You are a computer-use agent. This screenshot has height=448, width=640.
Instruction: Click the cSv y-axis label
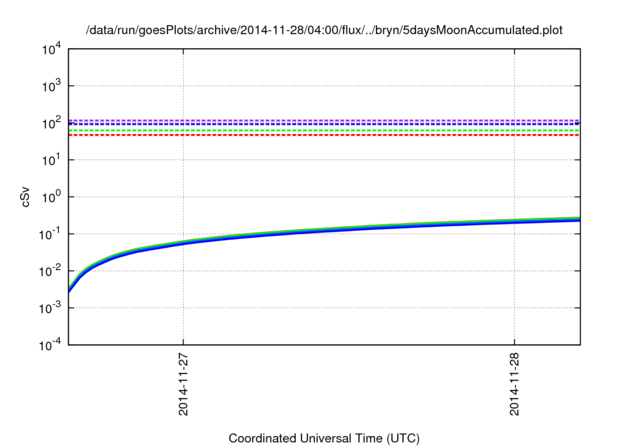25,197
